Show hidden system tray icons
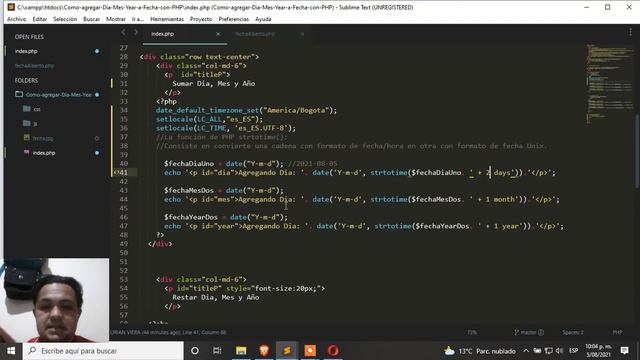The image size is (640, 360). 526,351
